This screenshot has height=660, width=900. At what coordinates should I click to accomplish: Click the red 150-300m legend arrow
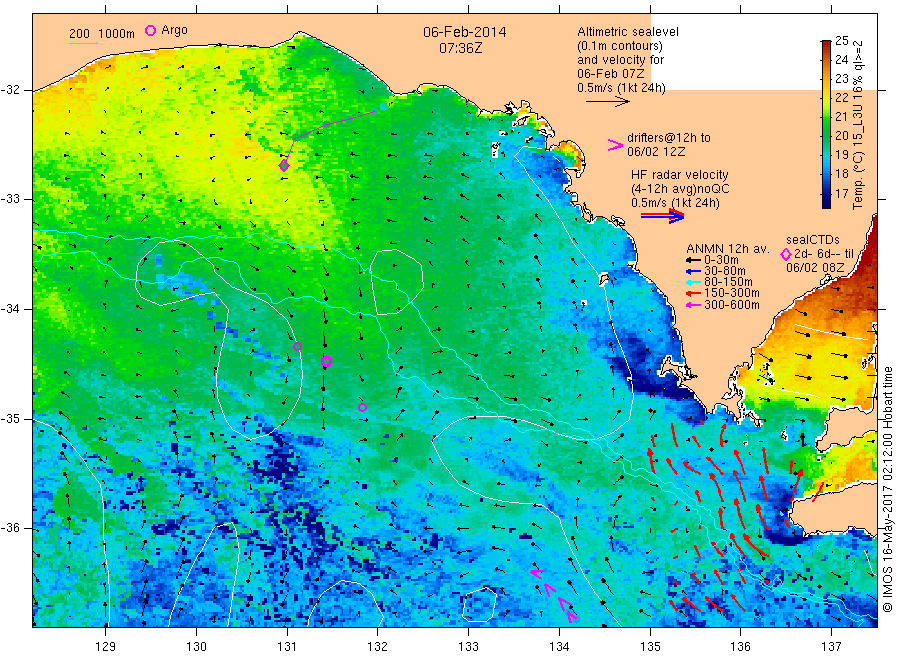693,293
